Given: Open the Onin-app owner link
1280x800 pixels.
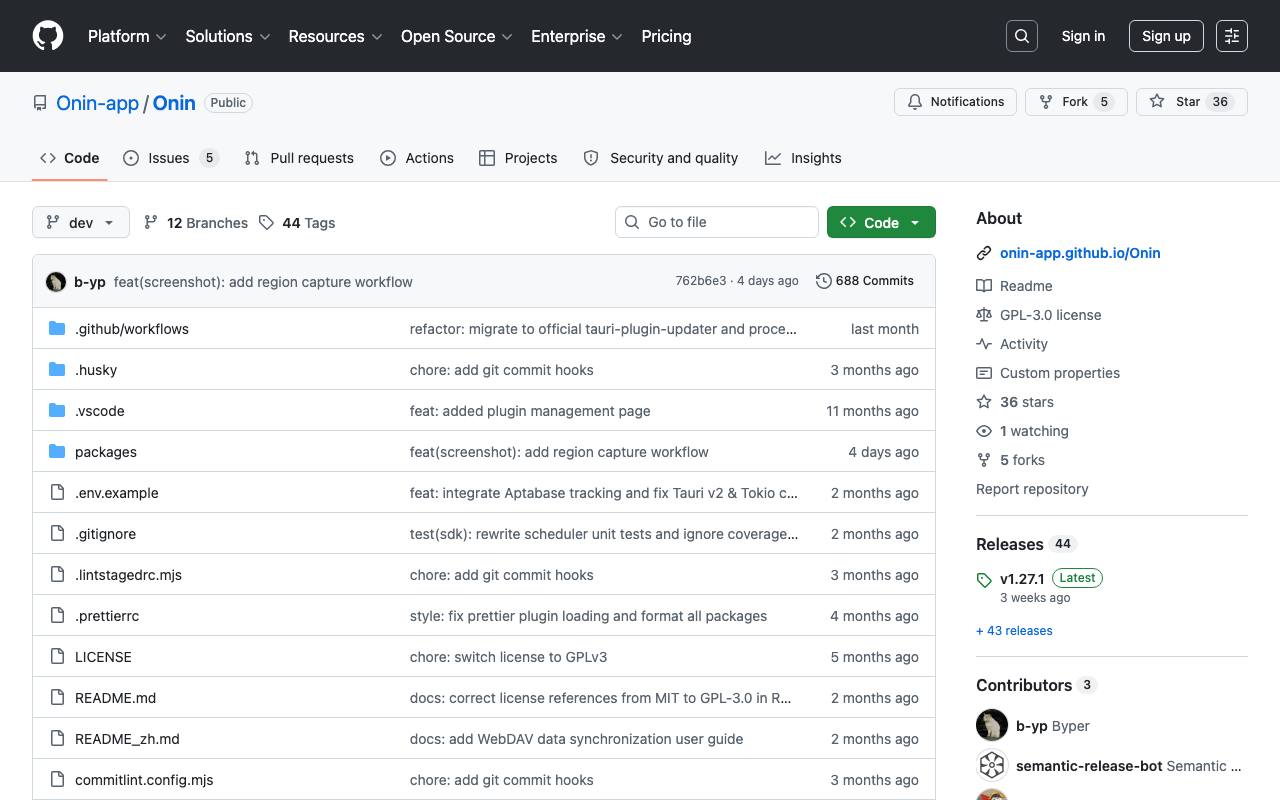Looking at the screenshot, I should tap(97, 103).
